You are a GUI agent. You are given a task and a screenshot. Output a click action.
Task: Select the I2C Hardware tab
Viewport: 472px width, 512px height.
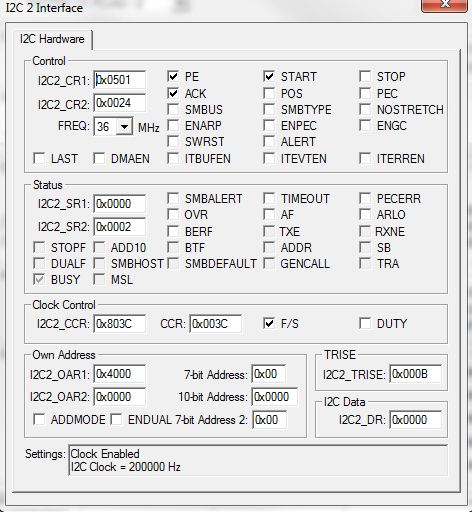point(52,39)
